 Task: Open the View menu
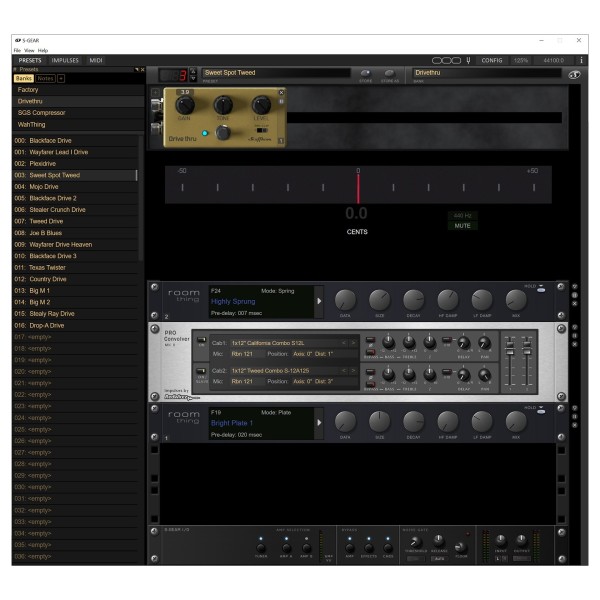coord(29,51)
